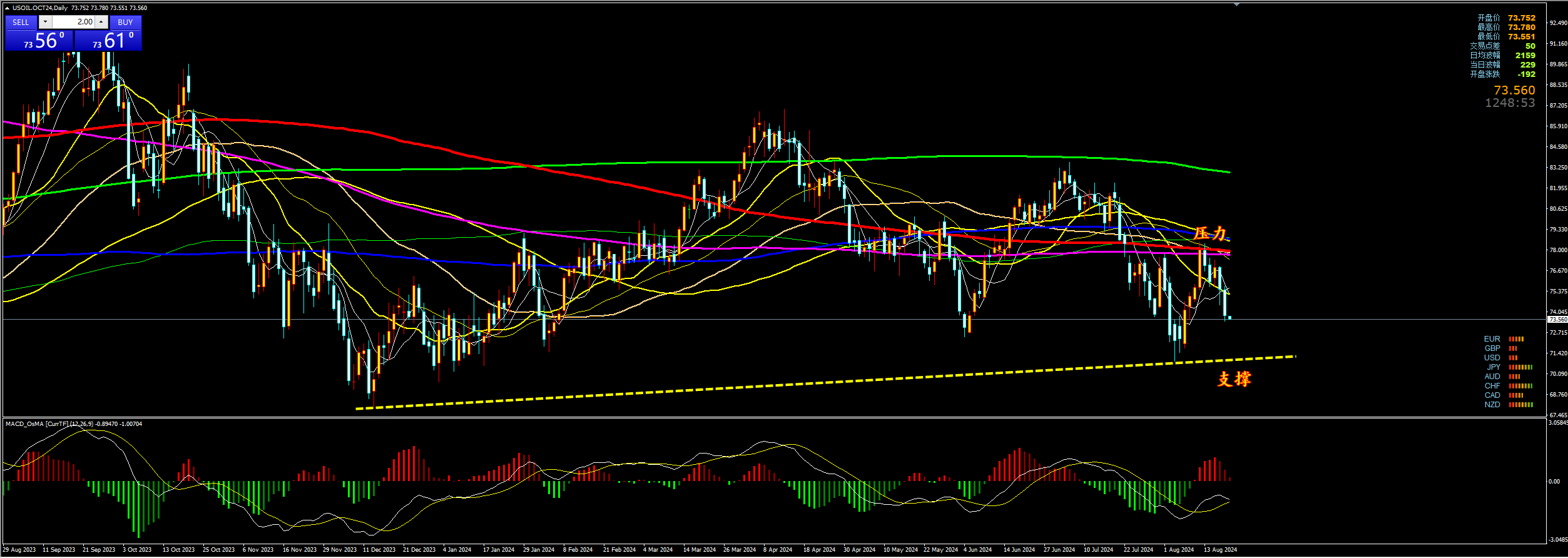Click the 92.490 price scale label
Viewport: 1568px width, 558px height.
point(1558,23)
